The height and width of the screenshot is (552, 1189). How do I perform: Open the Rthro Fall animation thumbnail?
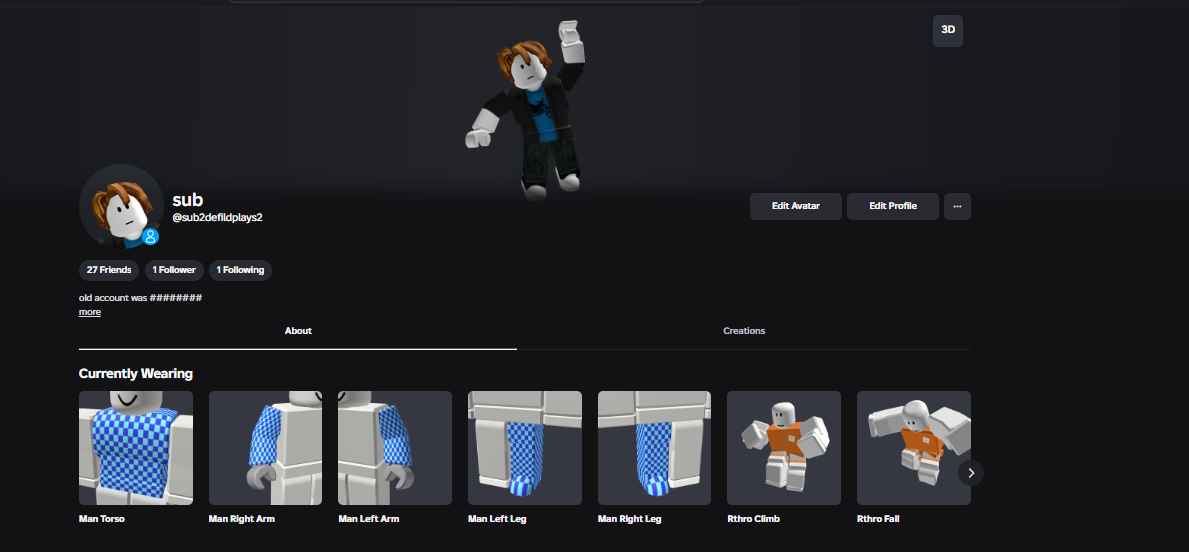914,448
